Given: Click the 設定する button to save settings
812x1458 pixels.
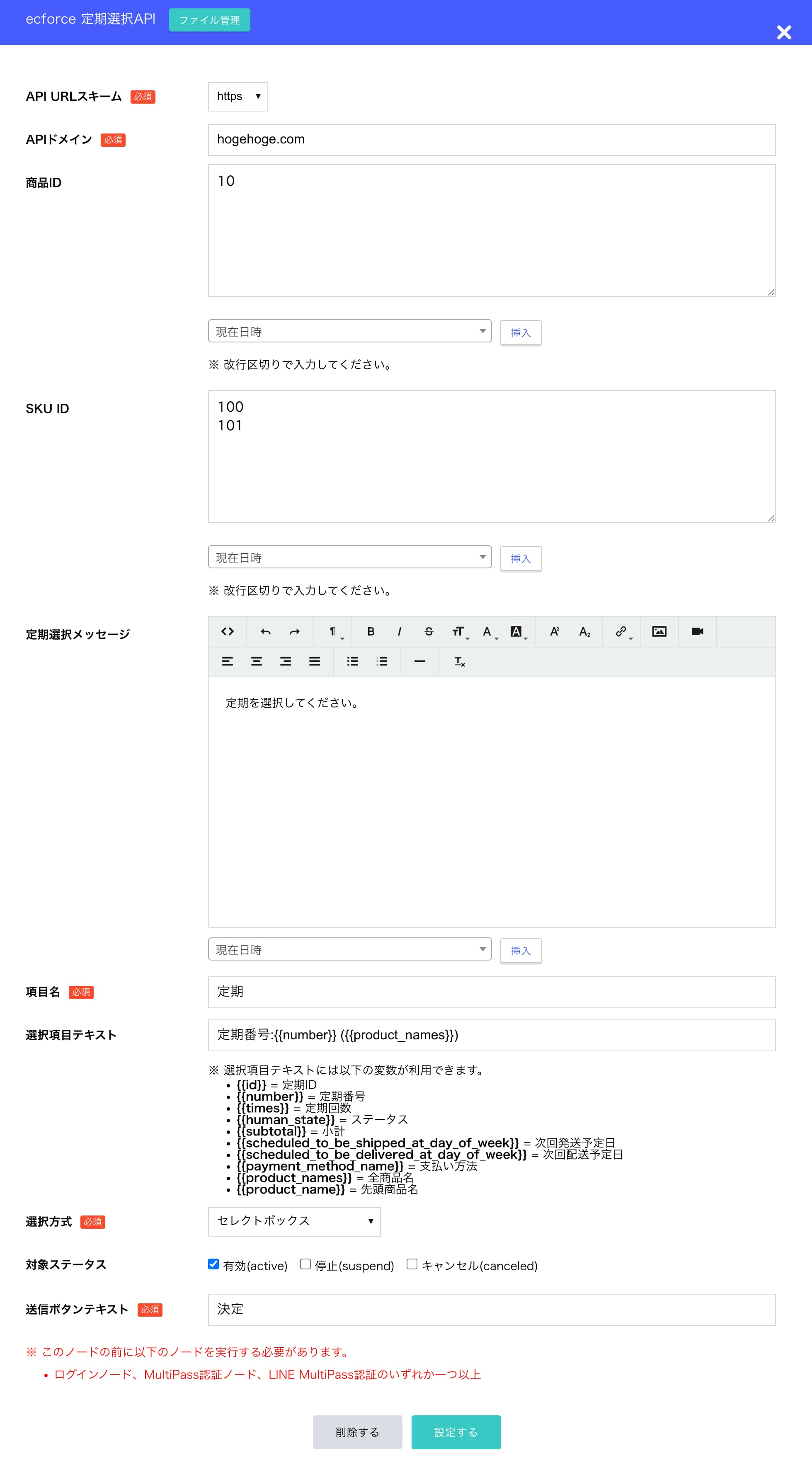Looking at the screenshot, I should tap(456, 1432).
